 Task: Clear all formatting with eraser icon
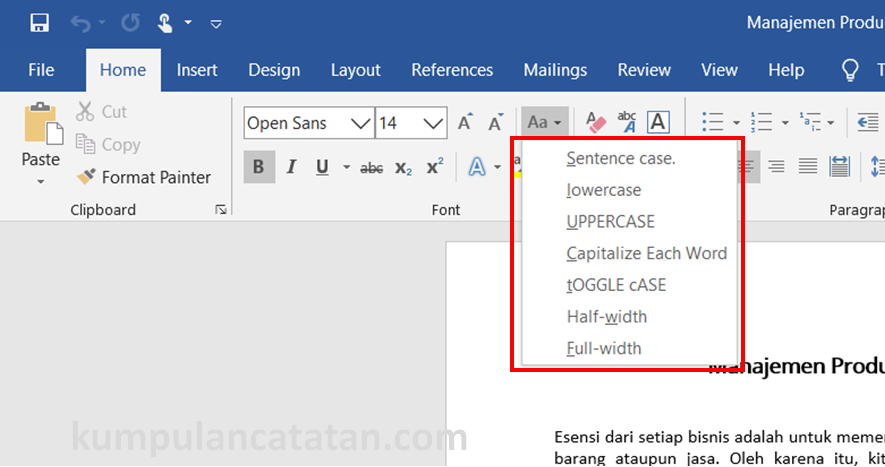tap(596, 122)
